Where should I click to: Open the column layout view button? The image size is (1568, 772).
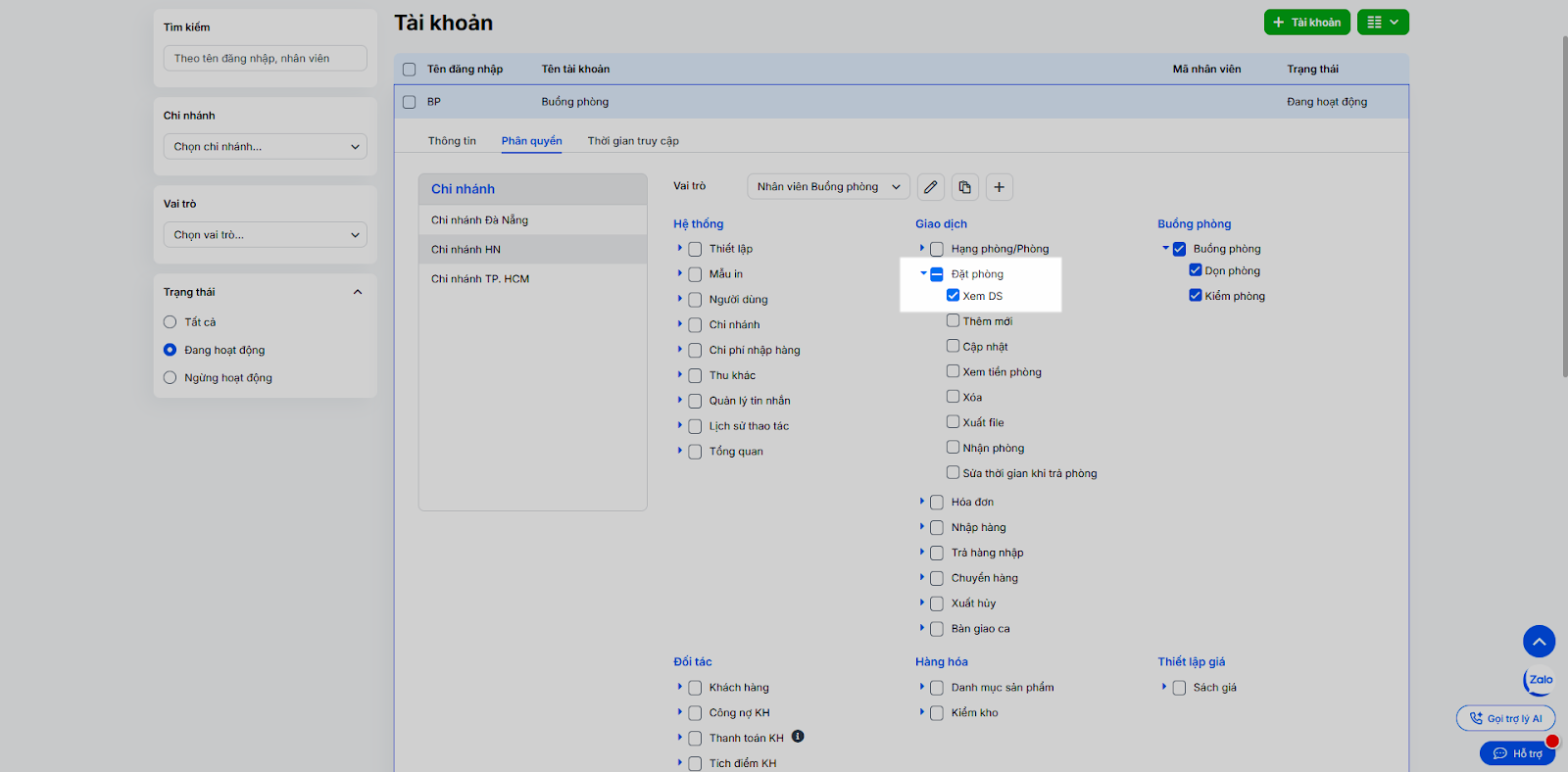(x=1383, y=23)
